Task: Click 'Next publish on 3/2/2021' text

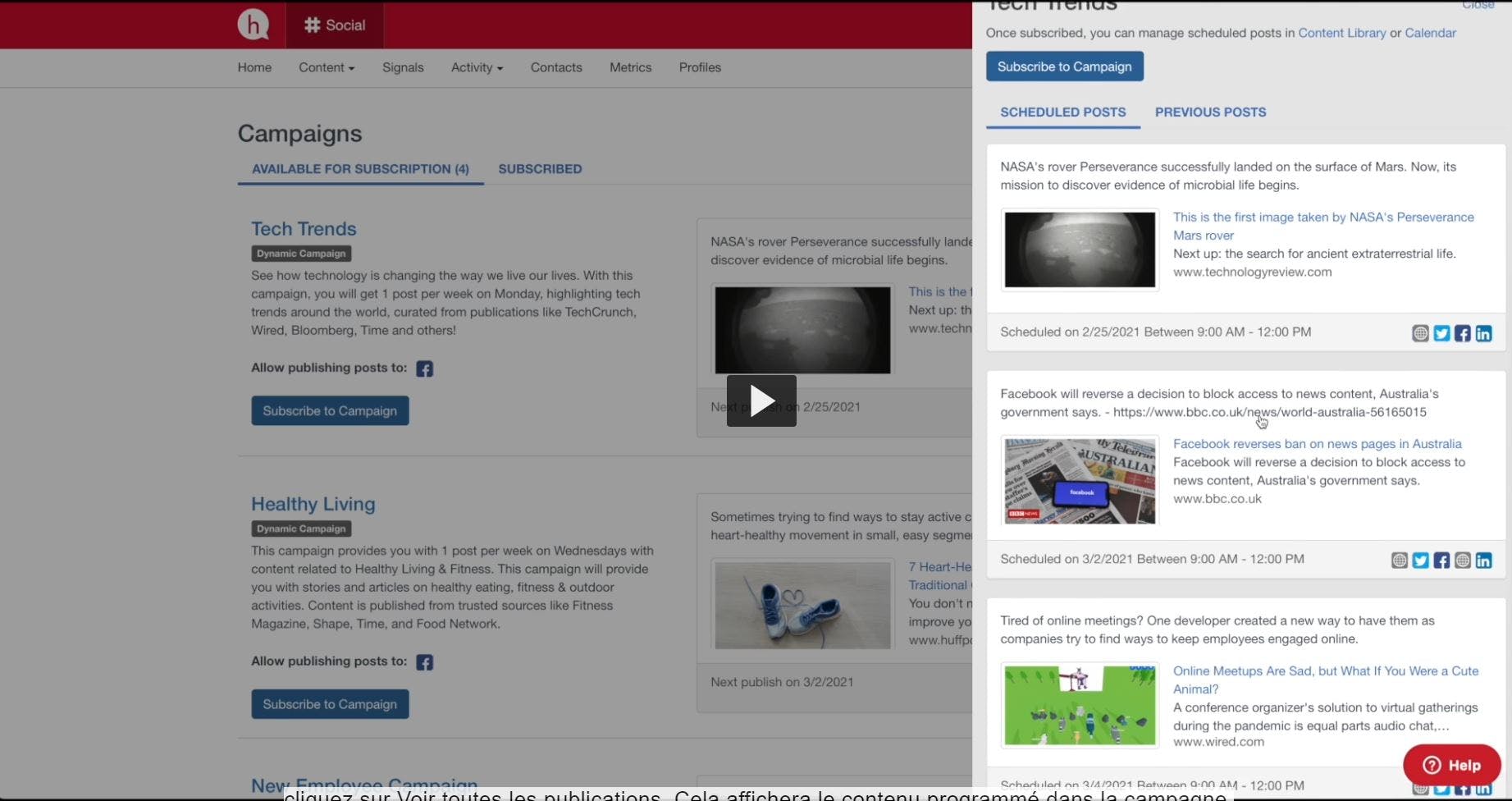Action: (782, 682)
